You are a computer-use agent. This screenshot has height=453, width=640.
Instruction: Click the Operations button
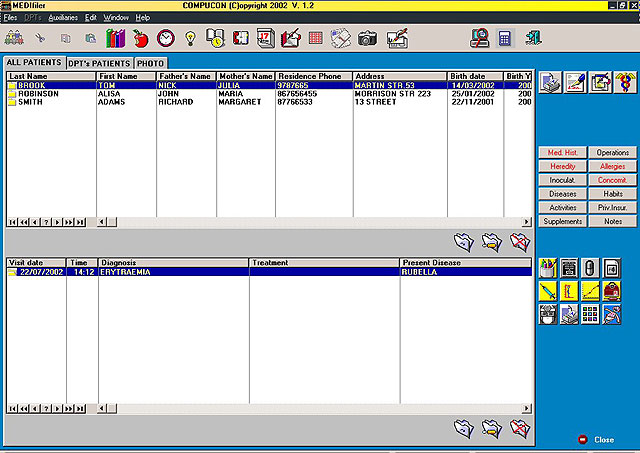pyautogui.click(x=613, y=153)
